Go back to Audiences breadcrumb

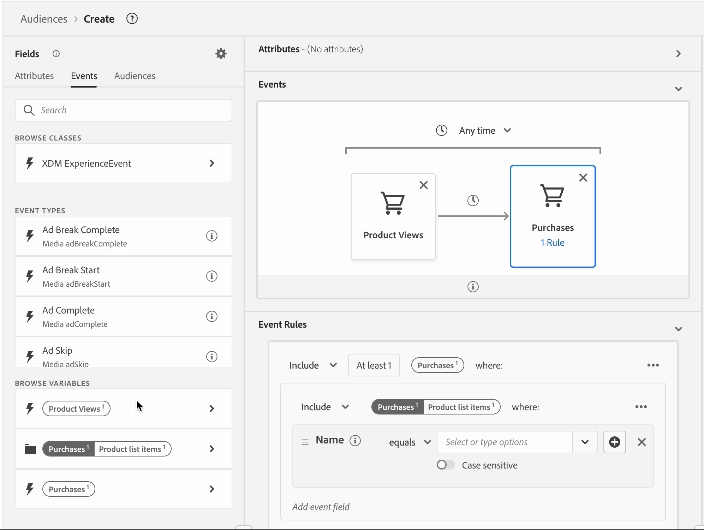[44, 19]
